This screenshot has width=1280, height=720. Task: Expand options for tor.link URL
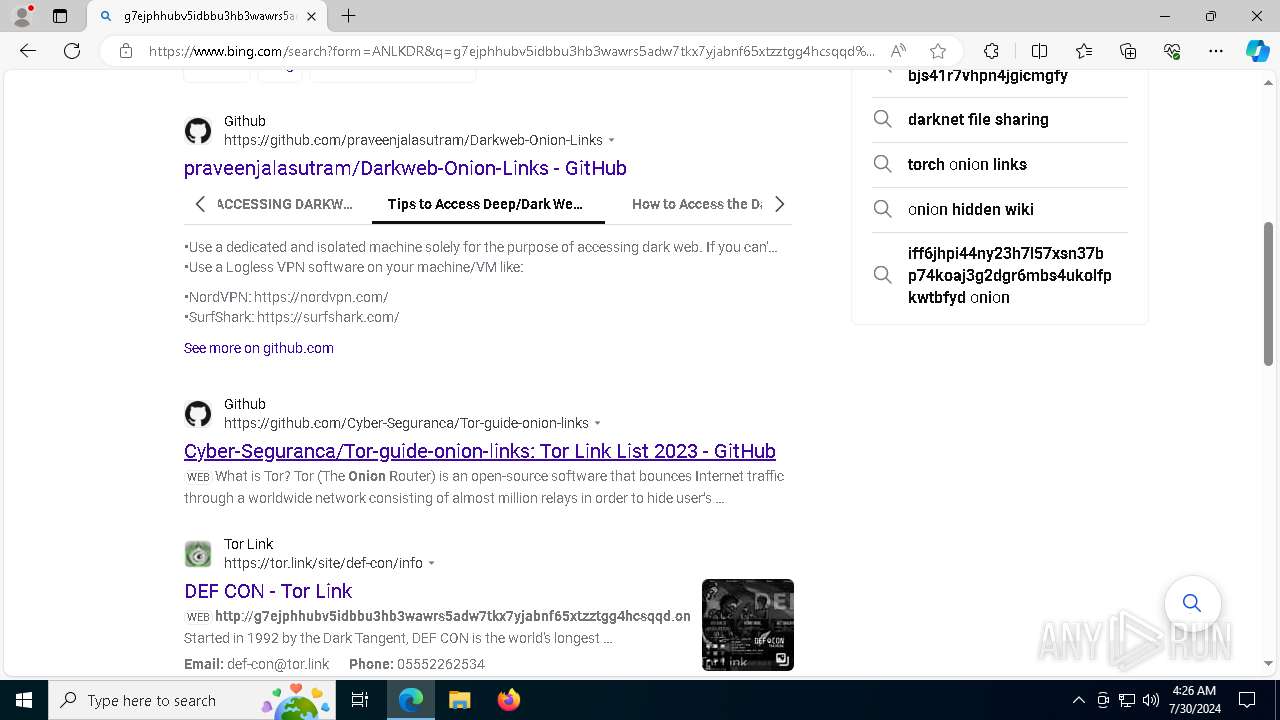coord(432,563)
